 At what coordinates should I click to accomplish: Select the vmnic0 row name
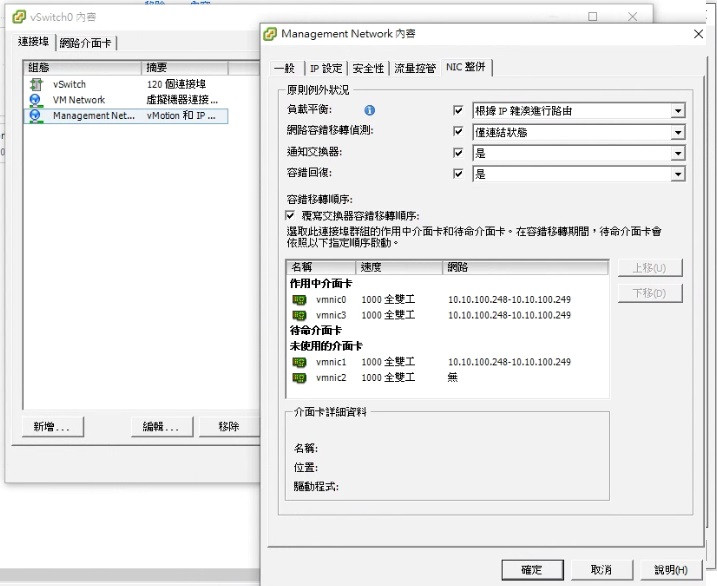pos(331,300)
